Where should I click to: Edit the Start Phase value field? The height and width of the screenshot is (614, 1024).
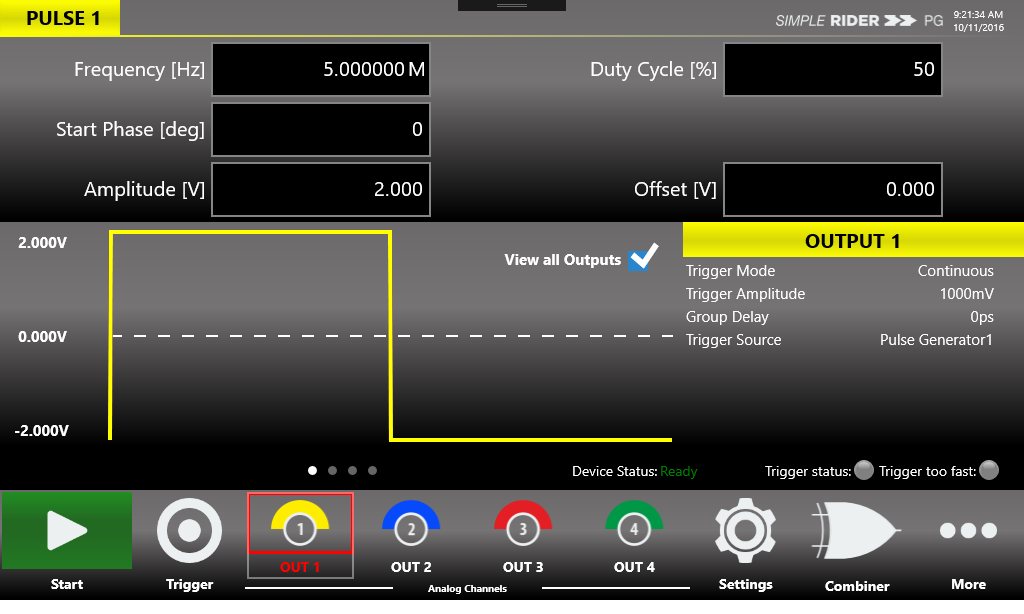pyautogui.click(x=321, y=129)
